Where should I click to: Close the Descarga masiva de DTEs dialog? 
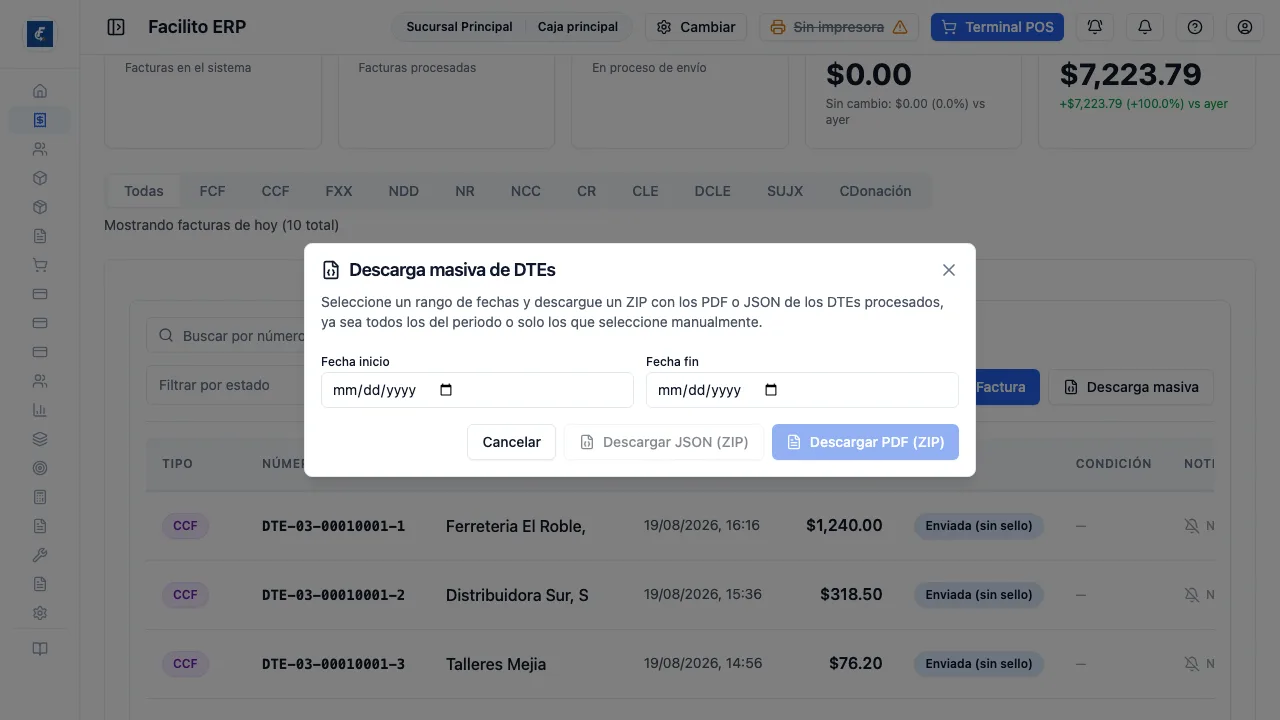(949, 270)
